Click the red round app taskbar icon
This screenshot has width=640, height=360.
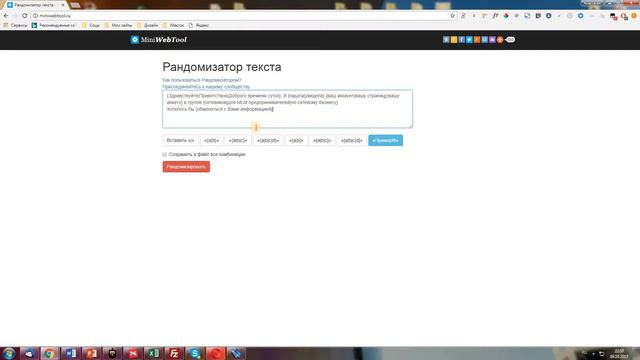(216, 353)
